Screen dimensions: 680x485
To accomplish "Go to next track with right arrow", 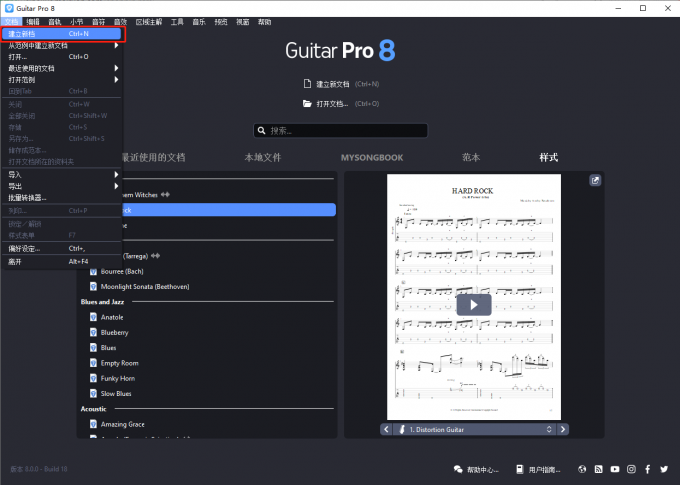I will [564, 429].
